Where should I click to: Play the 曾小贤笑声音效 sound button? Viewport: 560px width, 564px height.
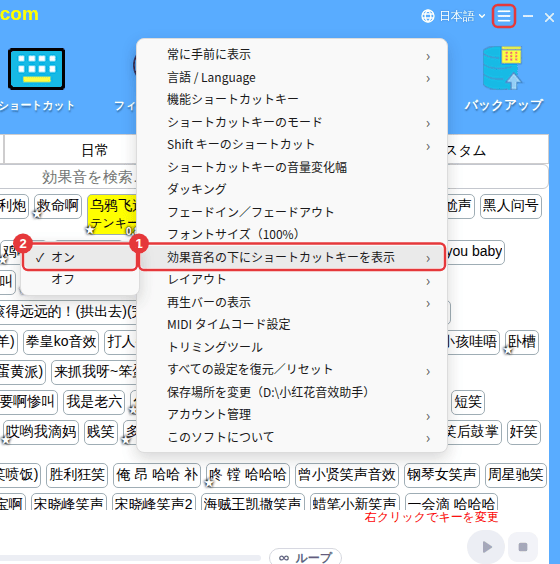pos(347,475)
